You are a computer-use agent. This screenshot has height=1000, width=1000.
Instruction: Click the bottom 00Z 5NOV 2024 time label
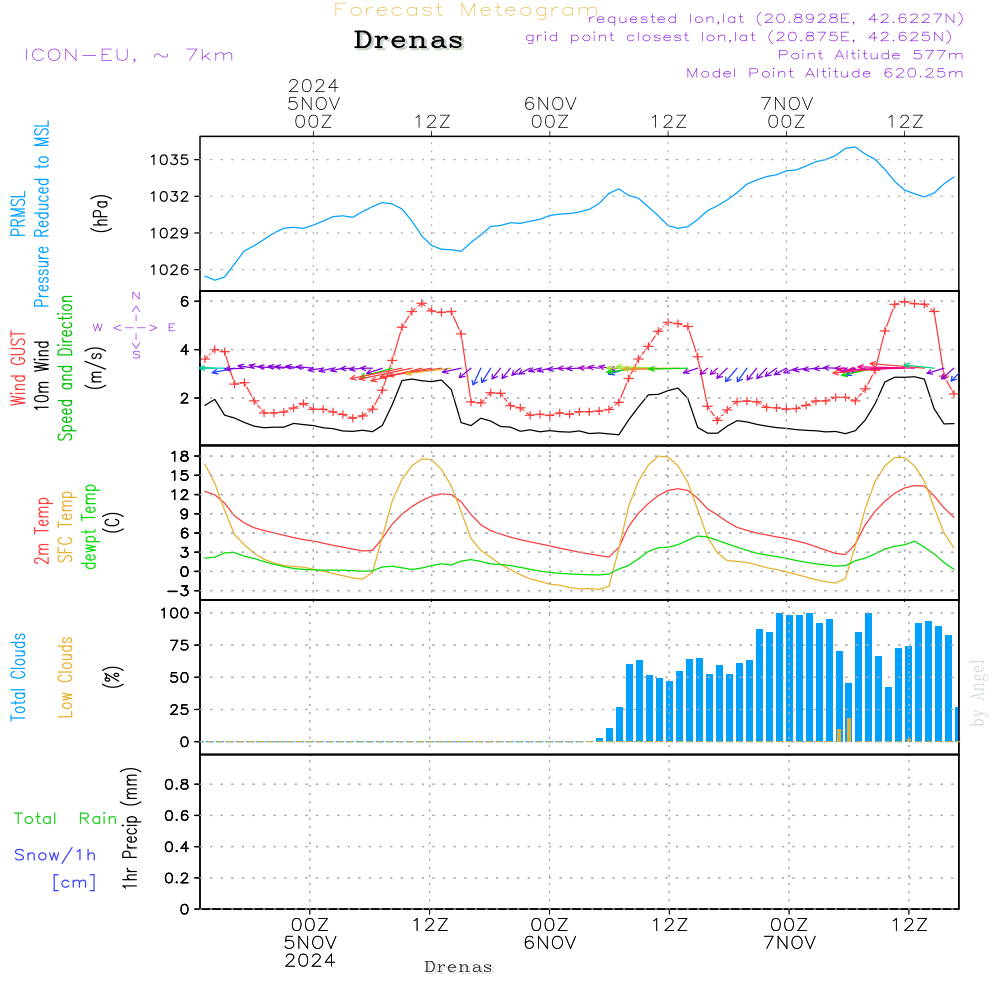pos(310,943)
